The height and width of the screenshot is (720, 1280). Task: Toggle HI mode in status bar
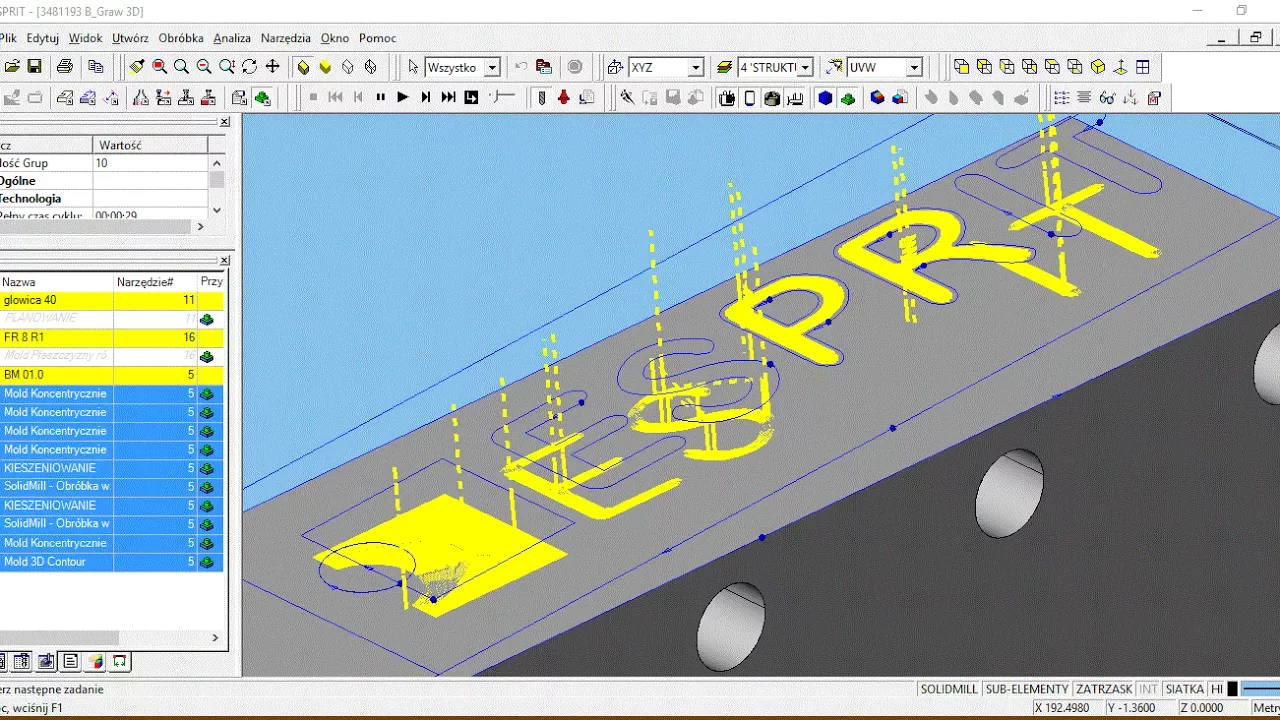click(1217, 689)
